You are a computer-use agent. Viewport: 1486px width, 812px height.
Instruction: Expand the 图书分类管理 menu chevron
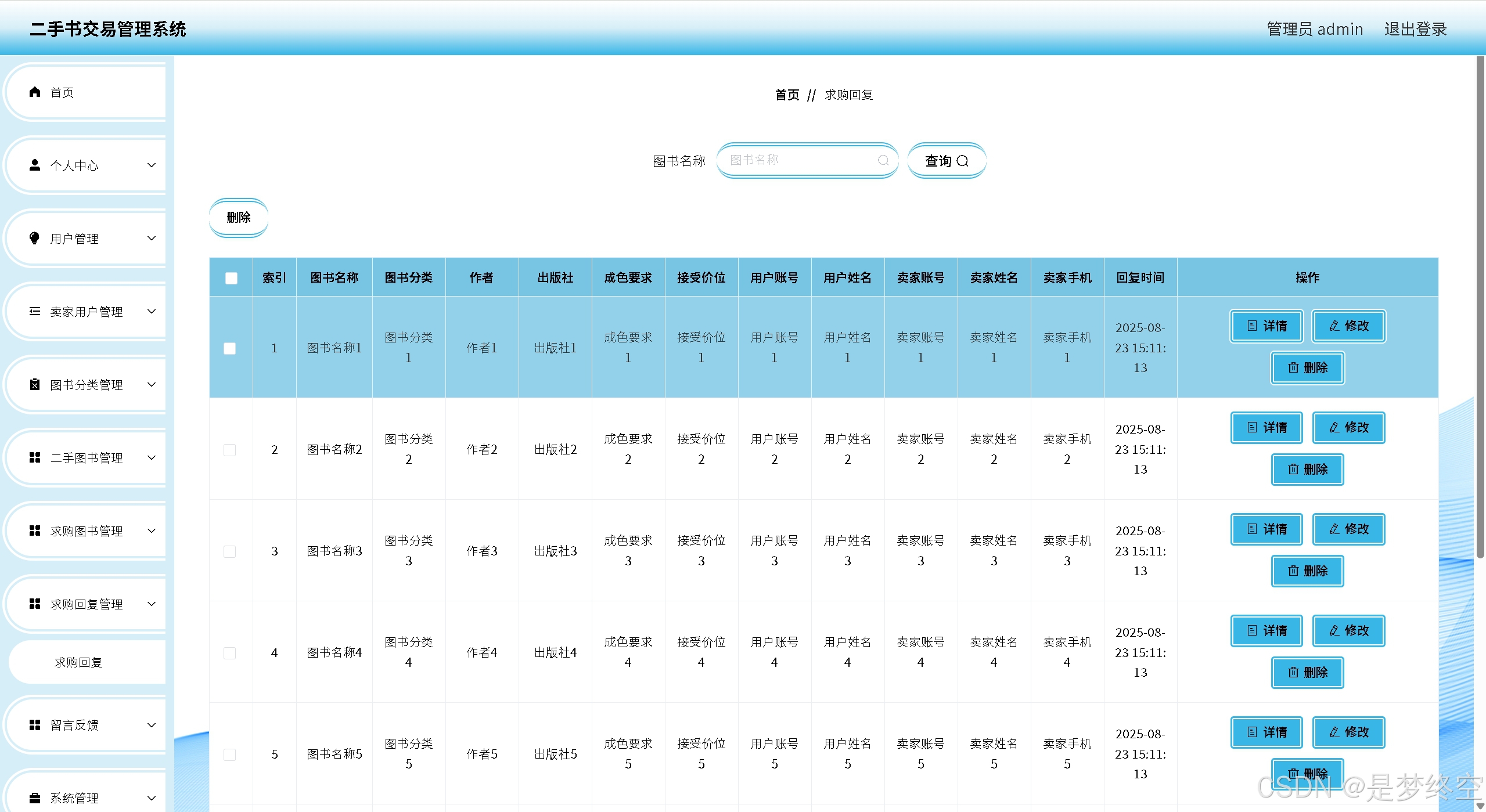click(x=152, y=384)
